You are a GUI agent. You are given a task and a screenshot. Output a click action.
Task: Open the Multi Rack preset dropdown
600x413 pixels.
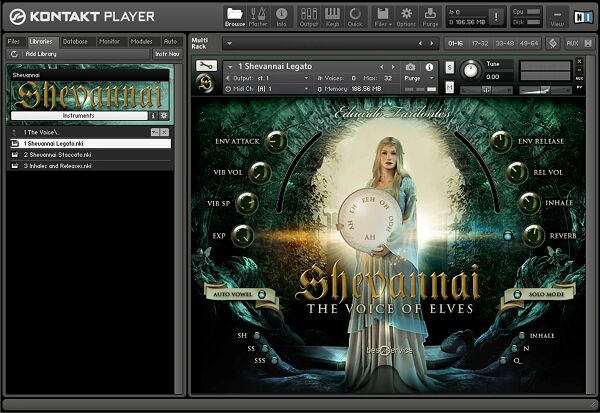[230, 43]
